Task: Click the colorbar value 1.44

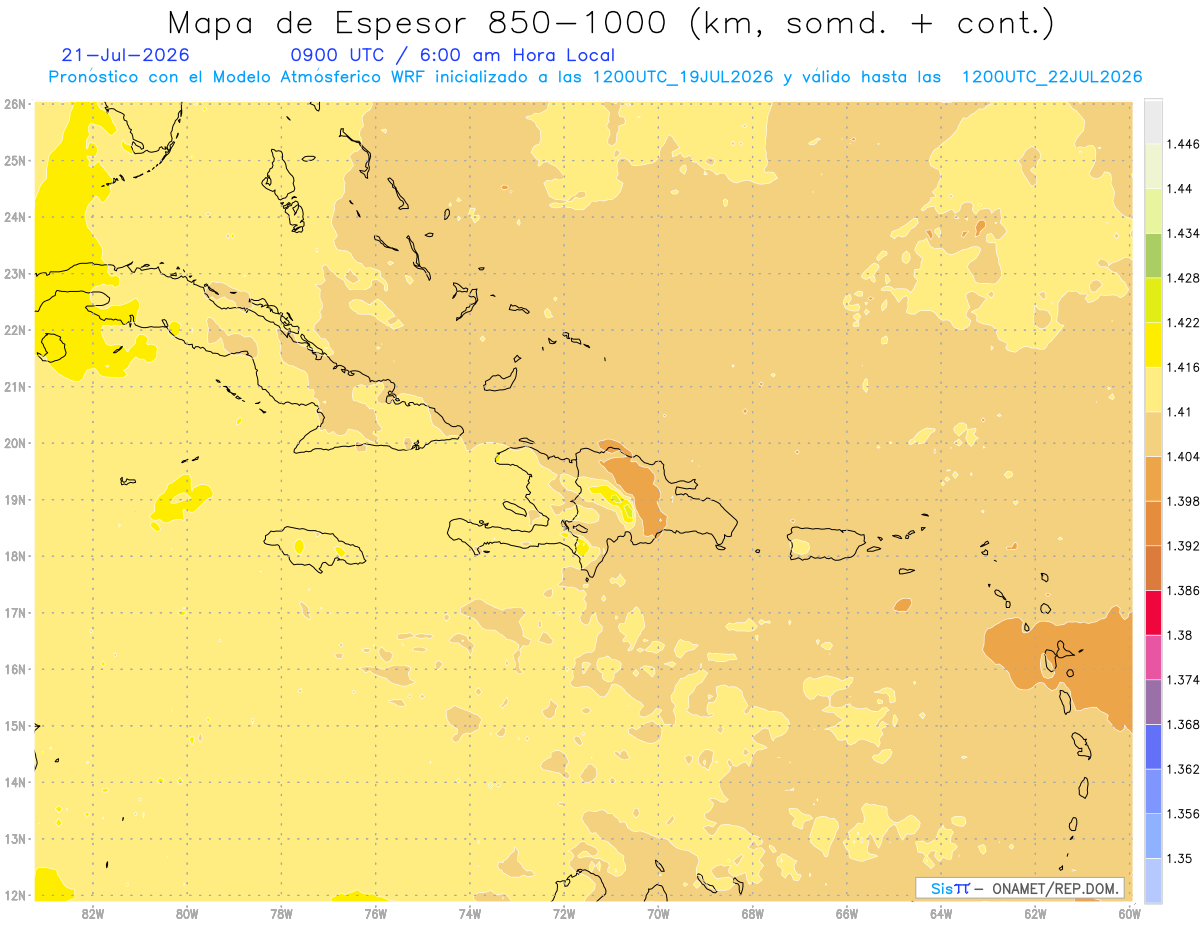Action: [x=1180, y=189]
